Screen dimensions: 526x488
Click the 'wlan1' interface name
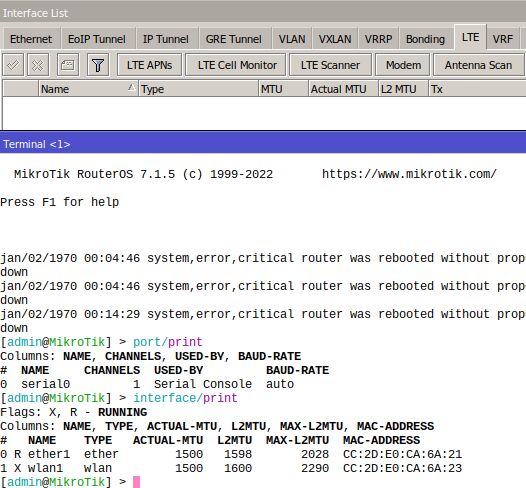click(45, 468)
